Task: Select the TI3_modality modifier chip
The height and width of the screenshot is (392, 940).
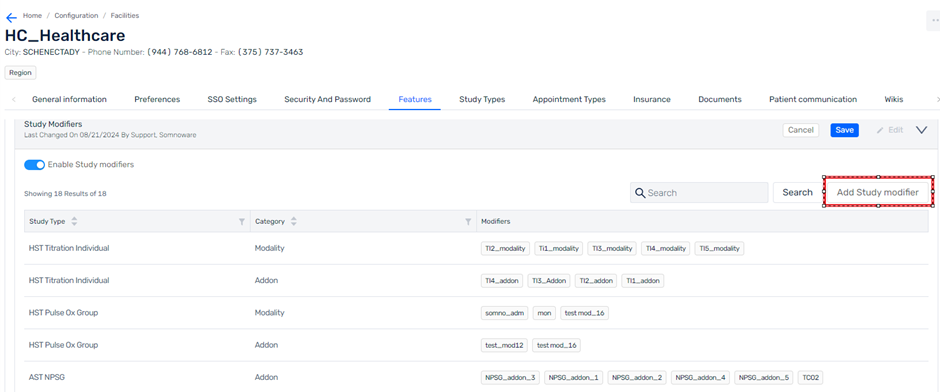Action: tap(611, 248)
